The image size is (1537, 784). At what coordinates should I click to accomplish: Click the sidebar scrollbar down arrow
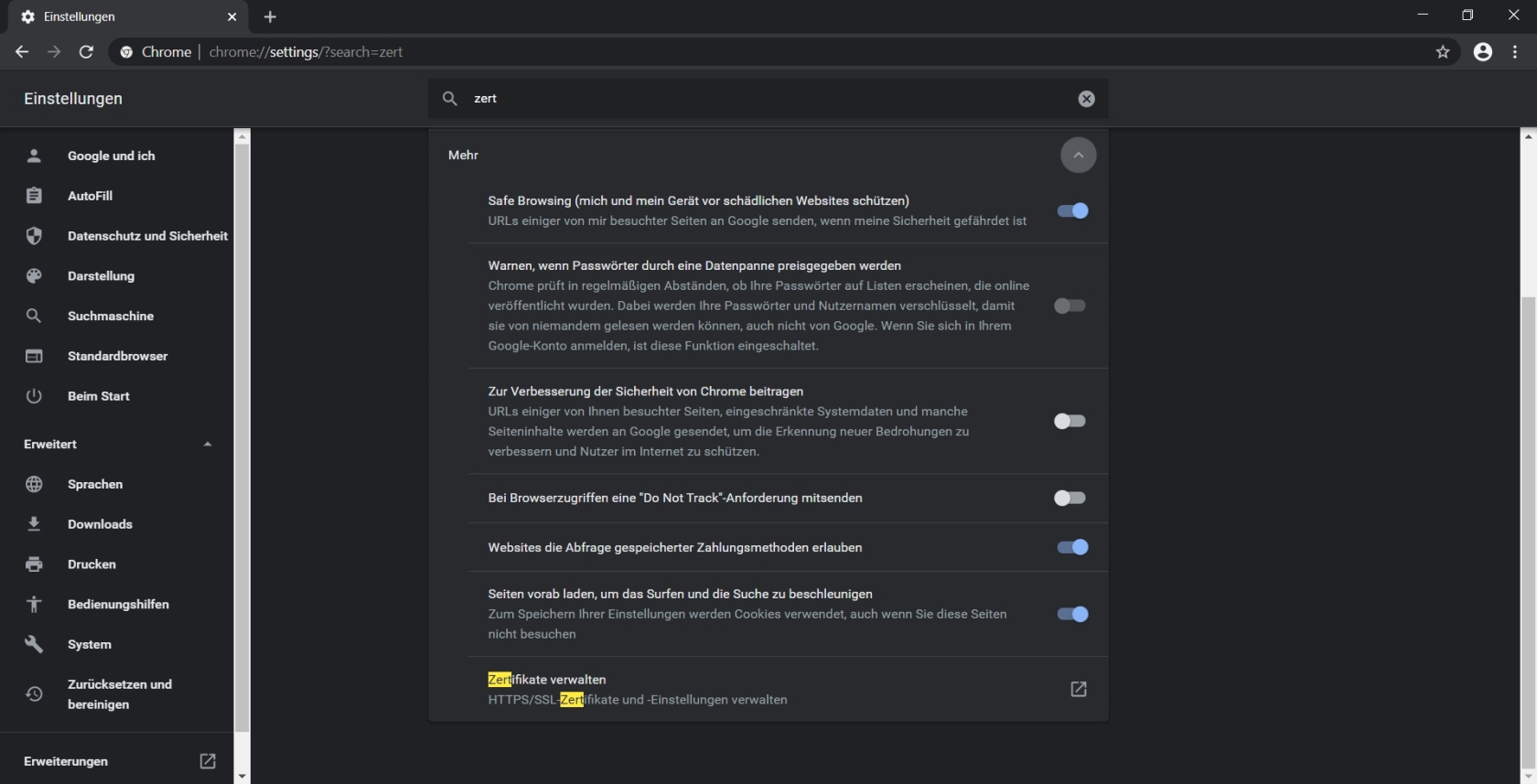click(242, 776)
